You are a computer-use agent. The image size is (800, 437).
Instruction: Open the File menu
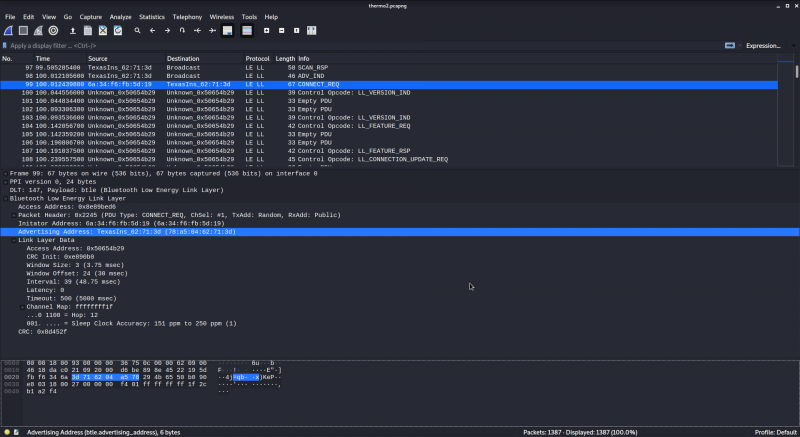pos(10,17)
